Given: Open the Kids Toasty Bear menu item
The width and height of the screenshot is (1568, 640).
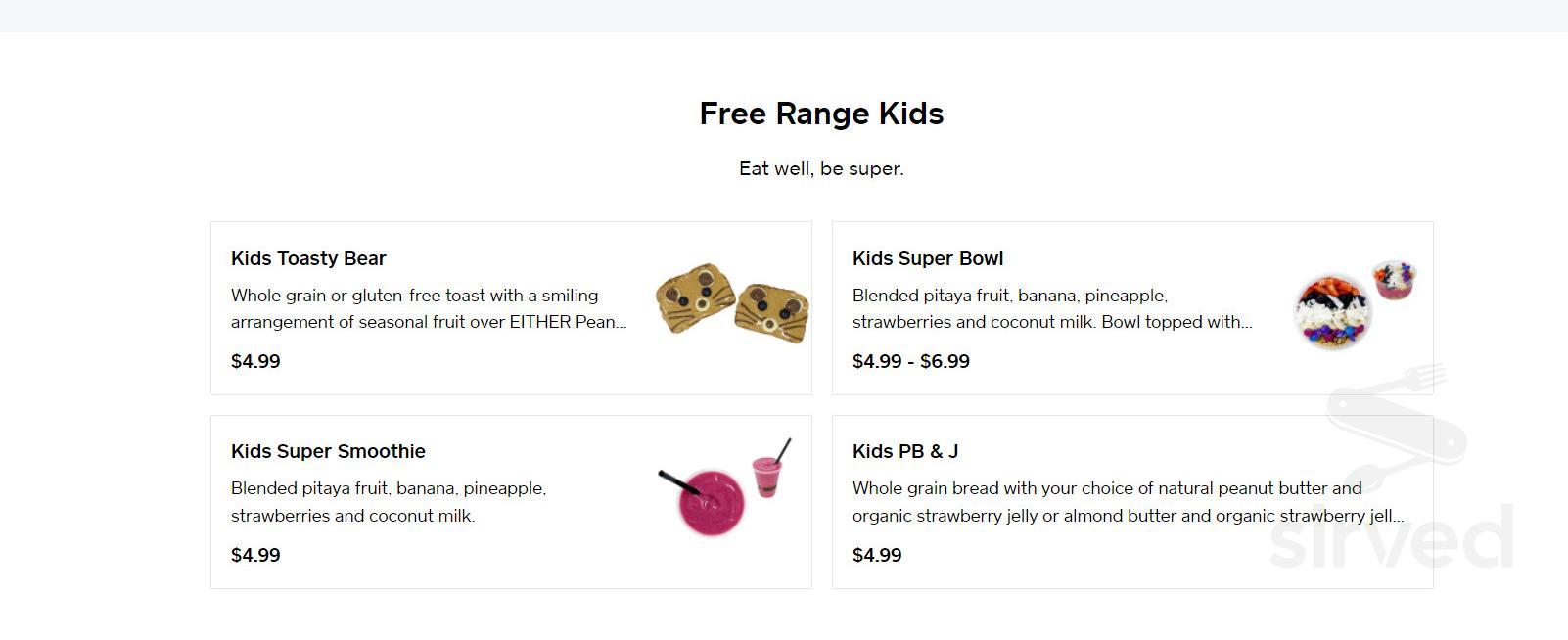Looking at the screenshot, I should tap(307, 258).
